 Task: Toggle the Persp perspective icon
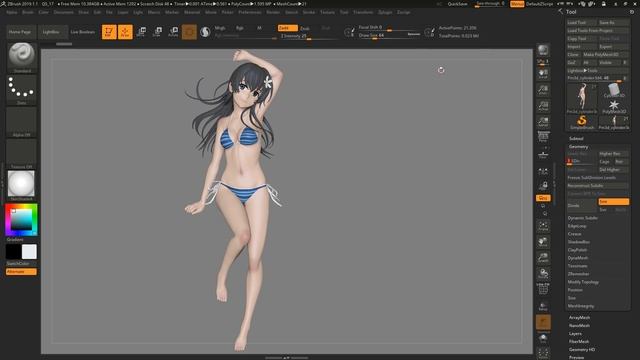543,137
